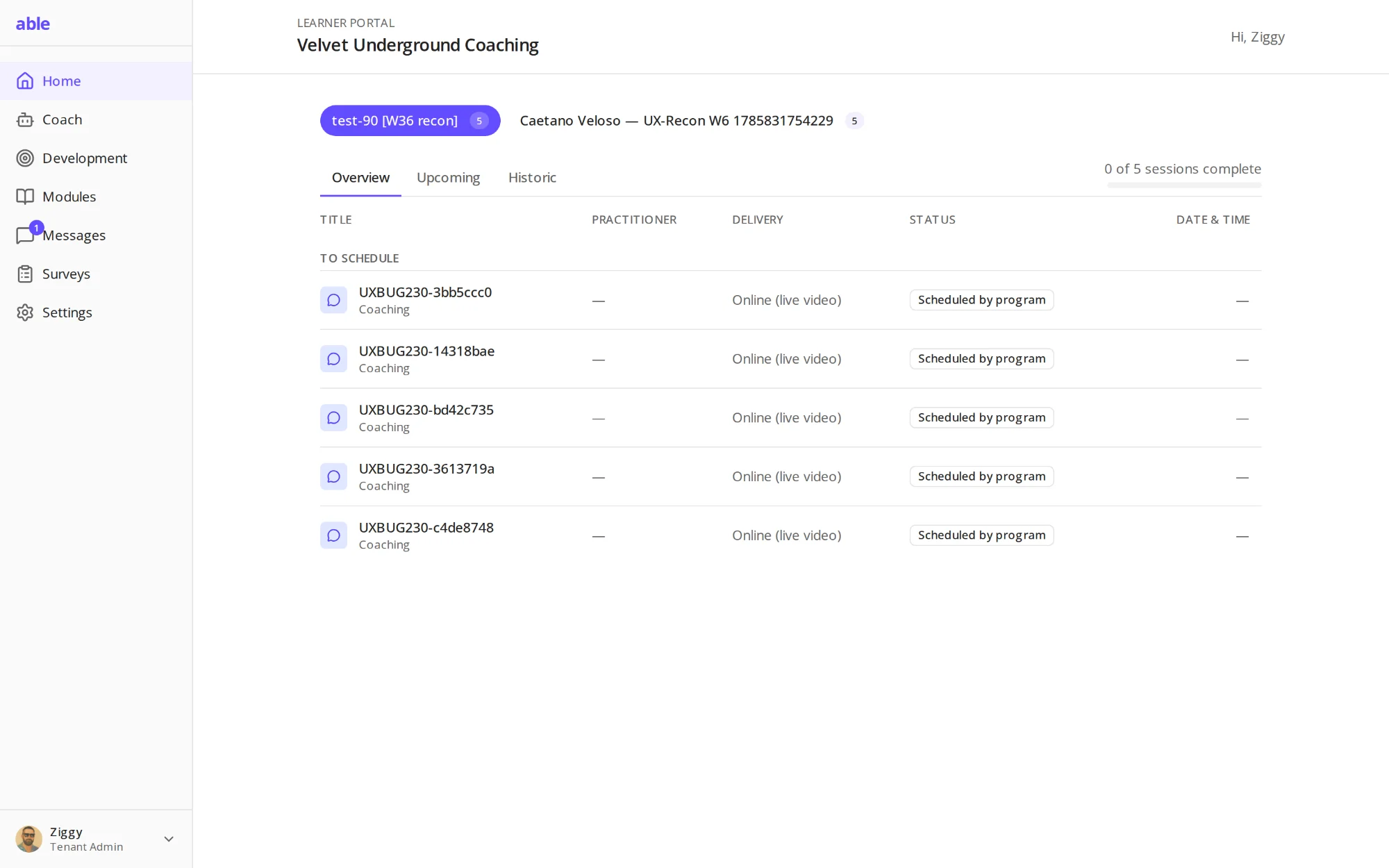
Task: Click the Messages chat bubble icon
Action: (x=25, y=236)
